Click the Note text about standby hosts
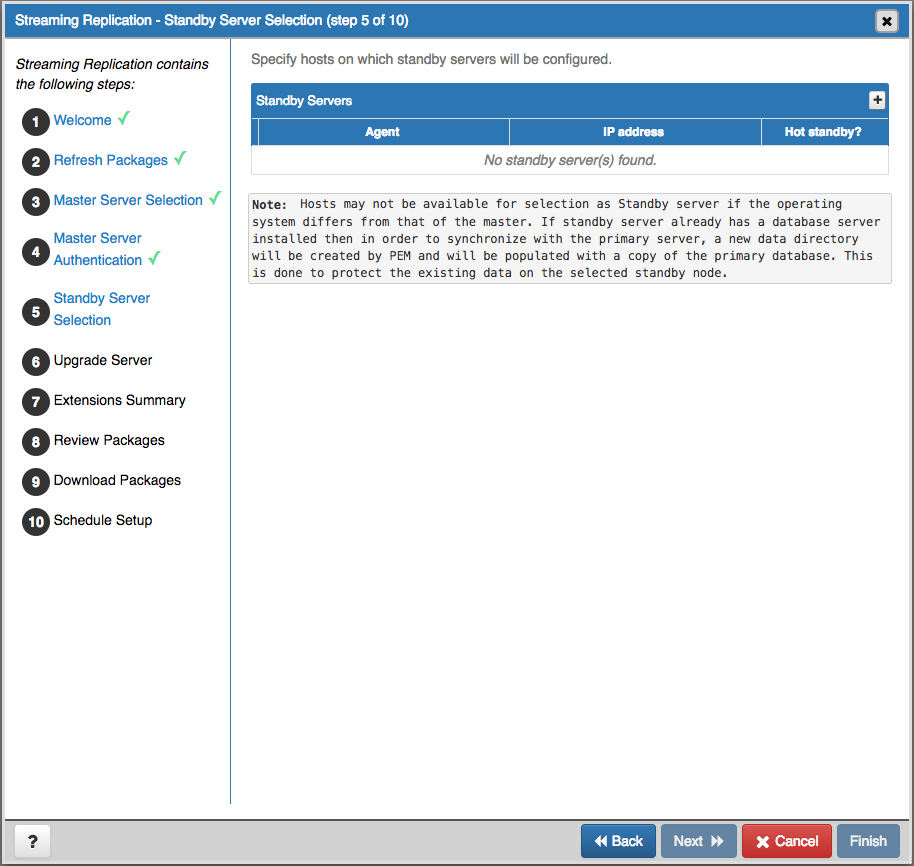 (570, 239)
